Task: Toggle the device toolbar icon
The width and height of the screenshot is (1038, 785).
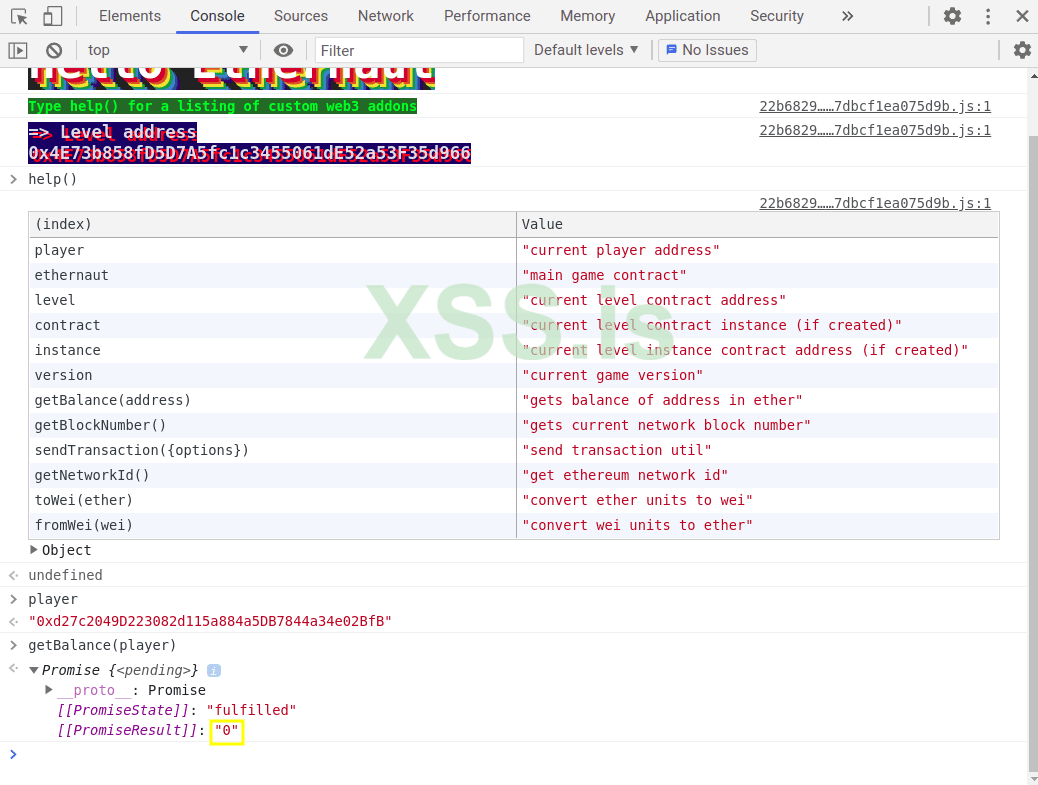Action: (52, 16)
